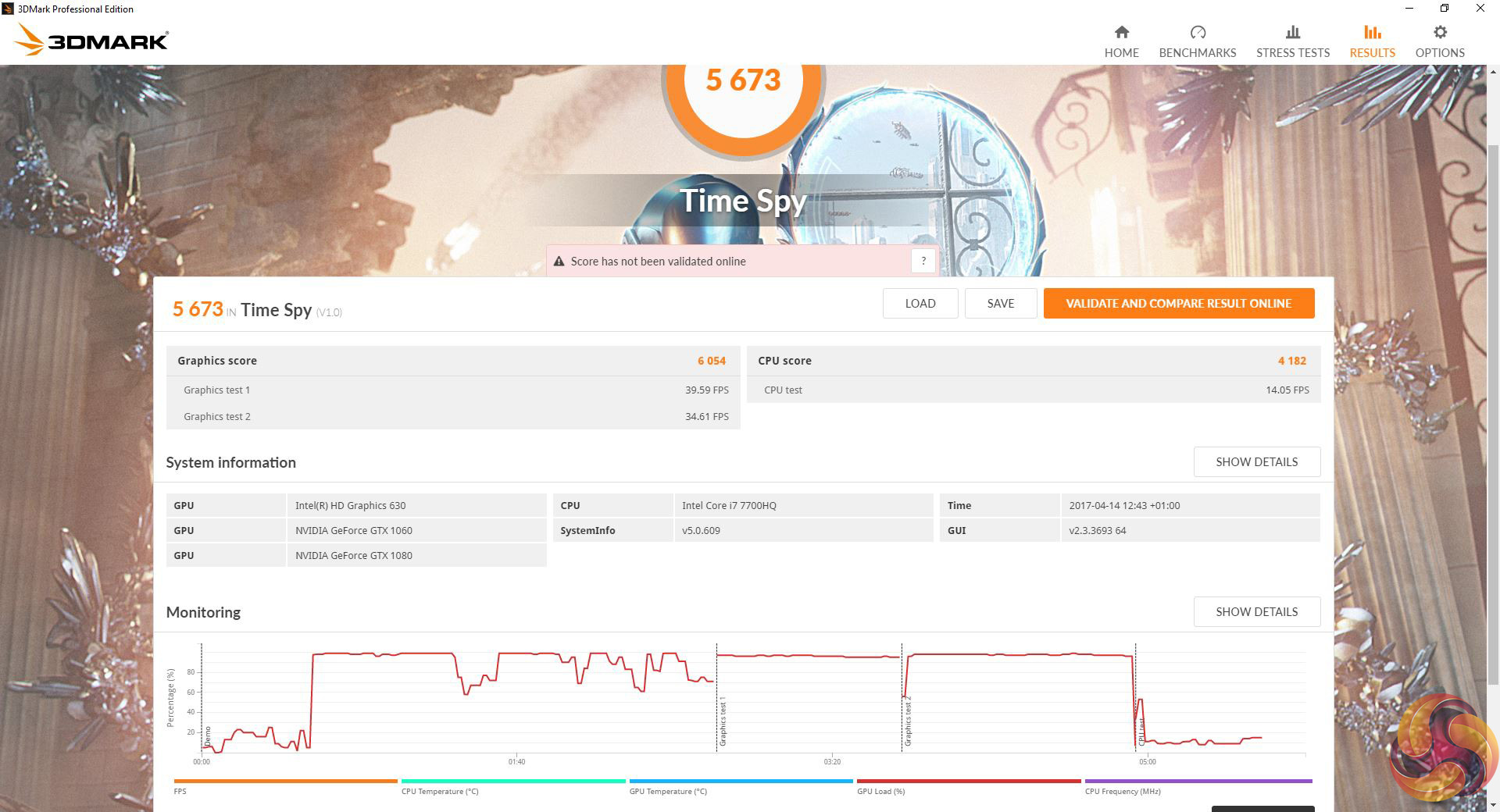This screenshot has height=812, width=1500.
Task: Click the Graphics test 1 row label
Action: tap(217, 390)
